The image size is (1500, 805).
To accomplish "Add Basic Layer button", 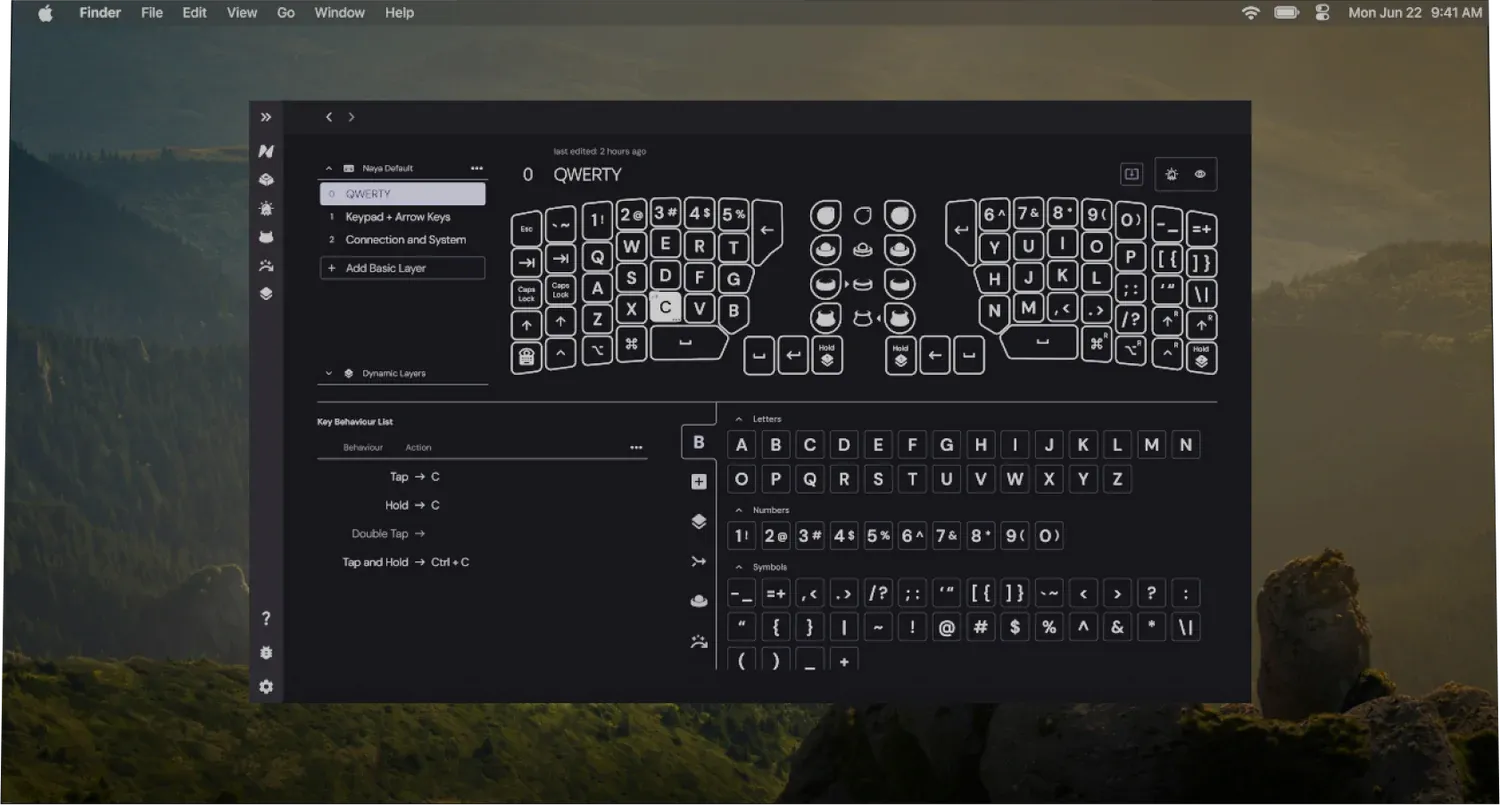I will (x=402, y=268).
